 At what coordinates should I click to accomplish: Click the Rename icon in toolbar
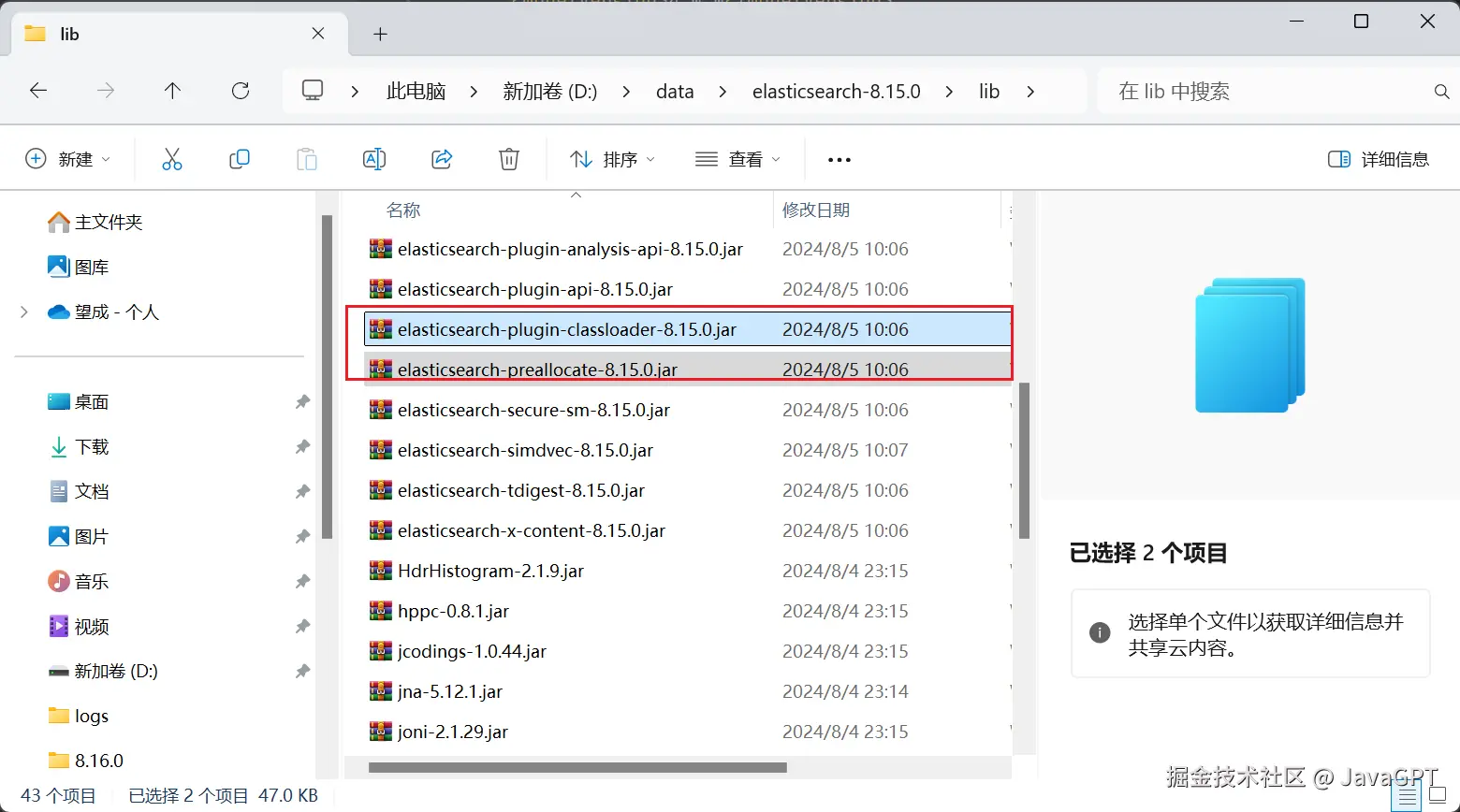(x=374, y=159)
